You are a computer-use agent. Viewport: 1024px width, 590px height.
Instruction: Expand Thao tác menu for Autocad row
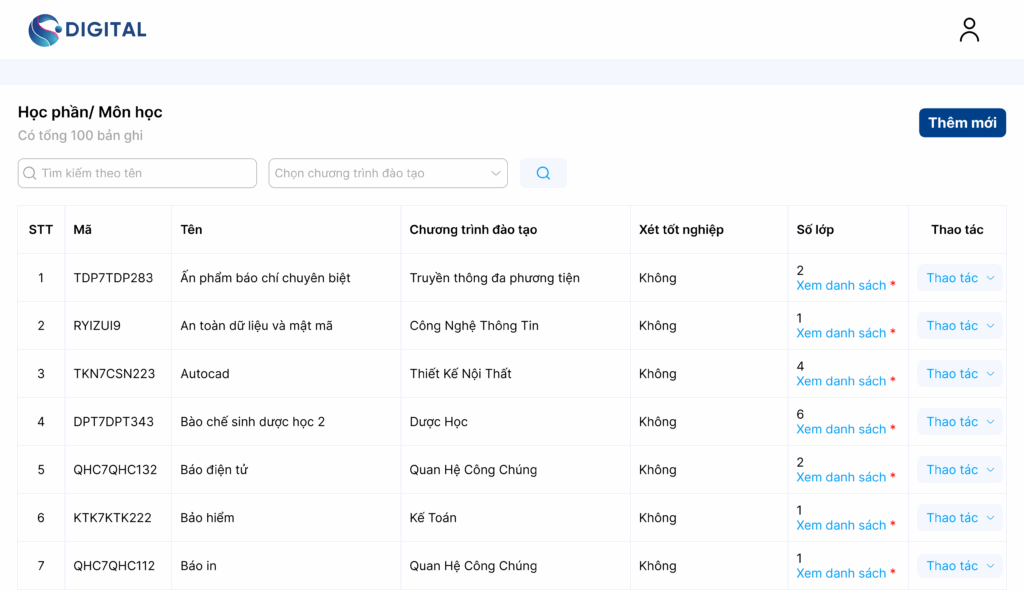(x=959, y=374)
